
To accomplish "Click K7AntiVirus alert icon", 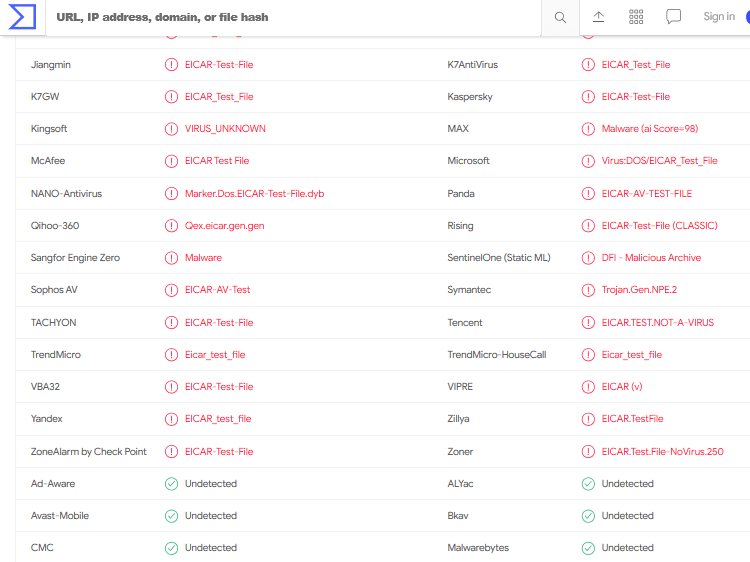I will pos(588,65).
